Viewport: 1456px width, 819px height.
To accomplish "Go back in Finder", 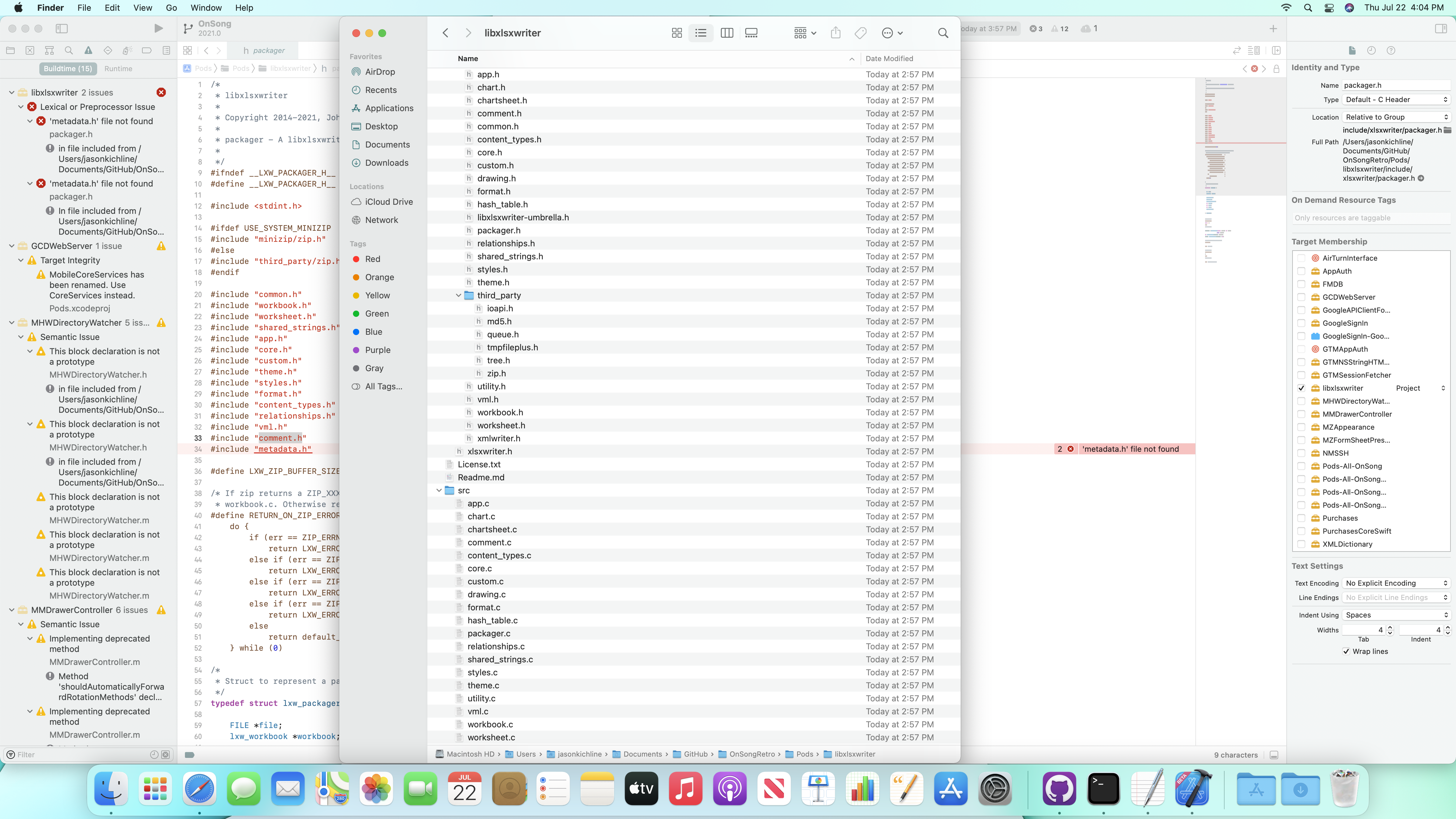I will (x=445, y=33).
